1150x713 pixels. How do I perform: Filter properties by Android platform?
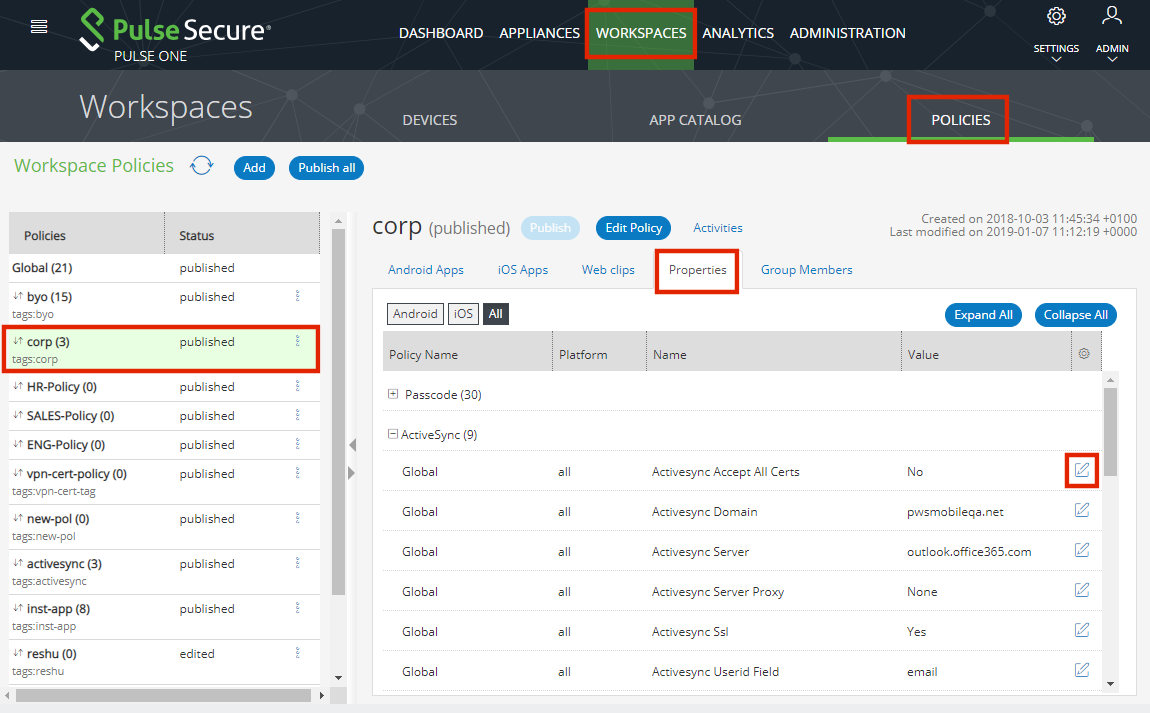415,314
